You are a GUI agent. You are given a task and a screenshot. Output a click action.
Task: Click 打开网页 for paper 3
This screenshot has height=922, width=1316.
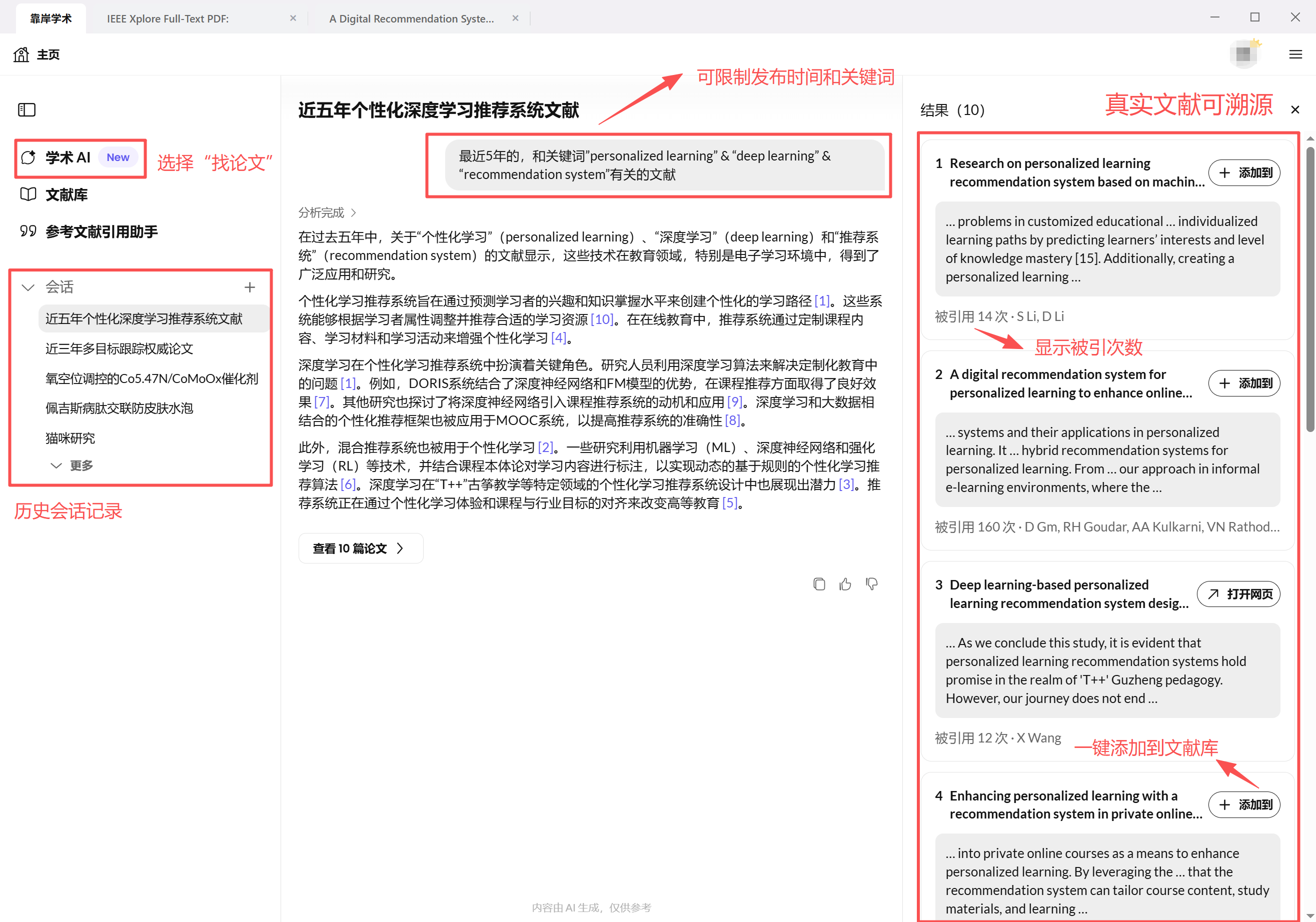1238,594
